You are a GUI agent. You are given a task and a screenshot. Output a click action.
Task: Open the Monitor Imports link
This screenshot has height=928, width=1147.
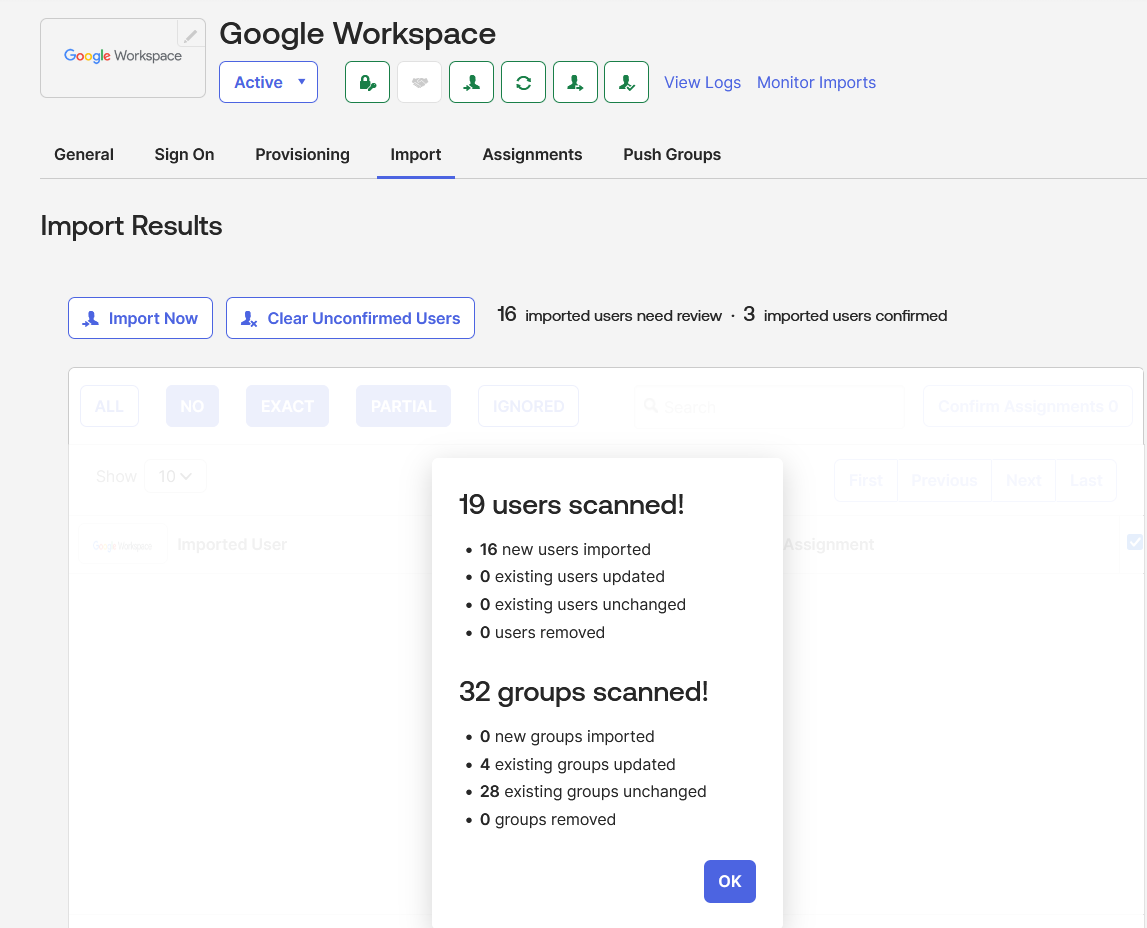pos(816,83)
